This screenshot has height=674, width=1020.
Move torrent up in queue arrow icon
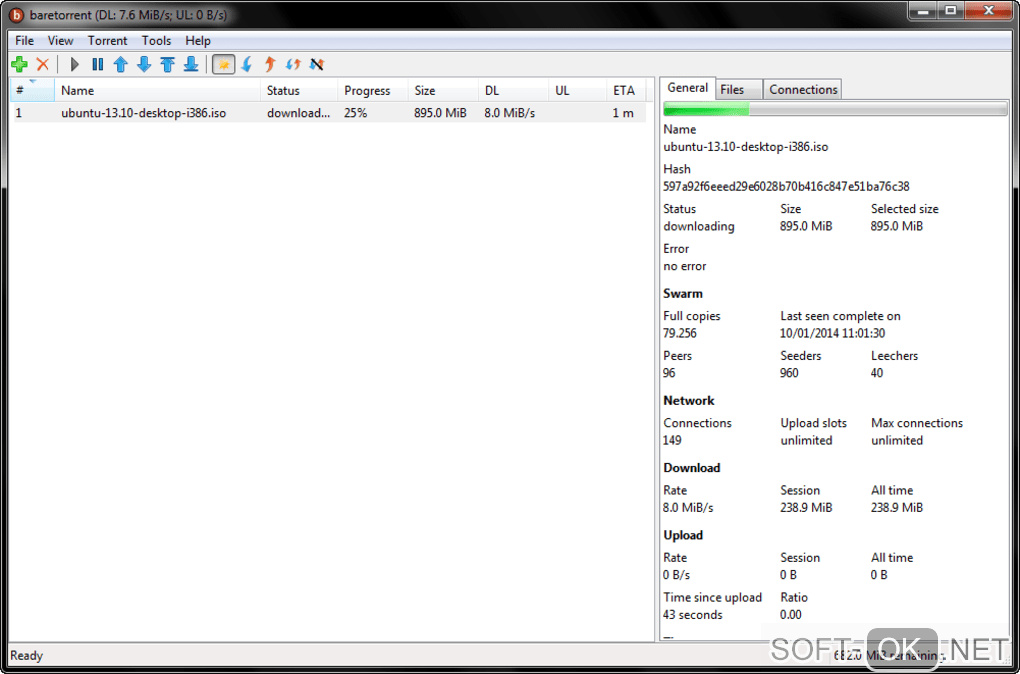[120, 64]
